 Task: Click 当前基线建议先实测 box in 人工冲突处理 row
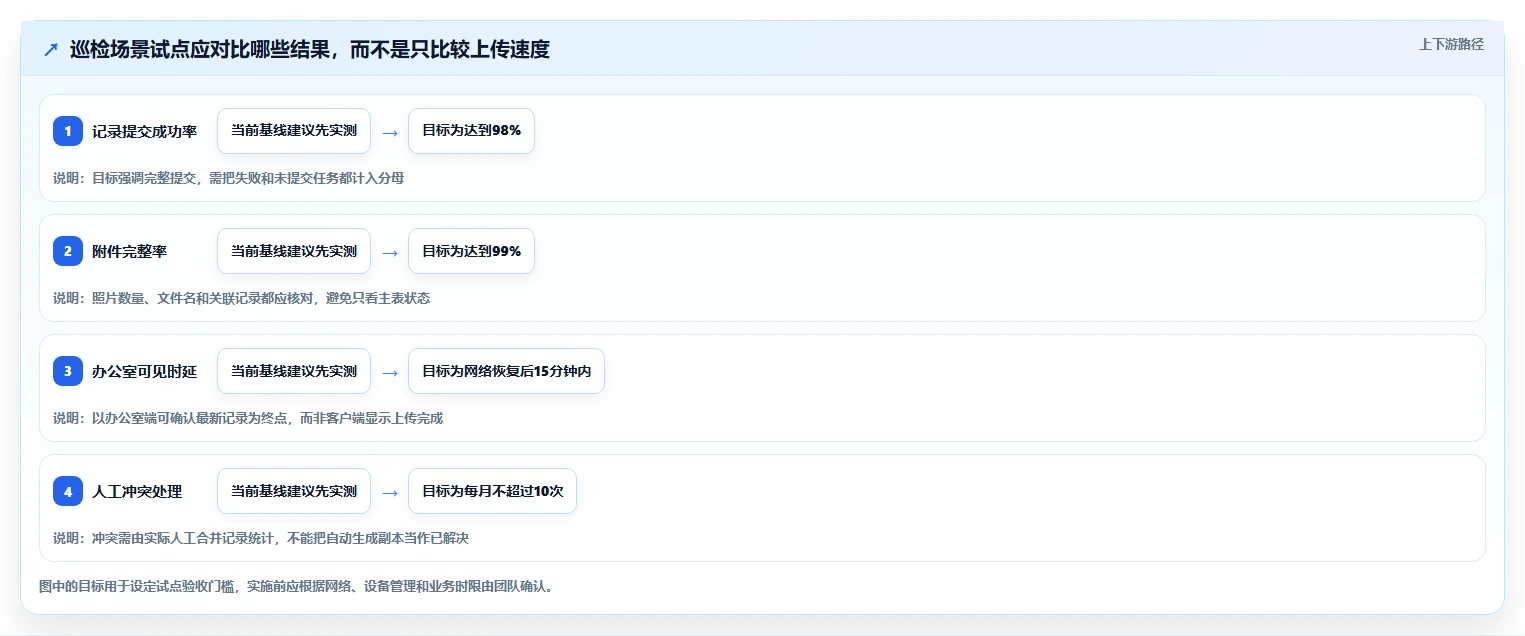tap(294, 491)
